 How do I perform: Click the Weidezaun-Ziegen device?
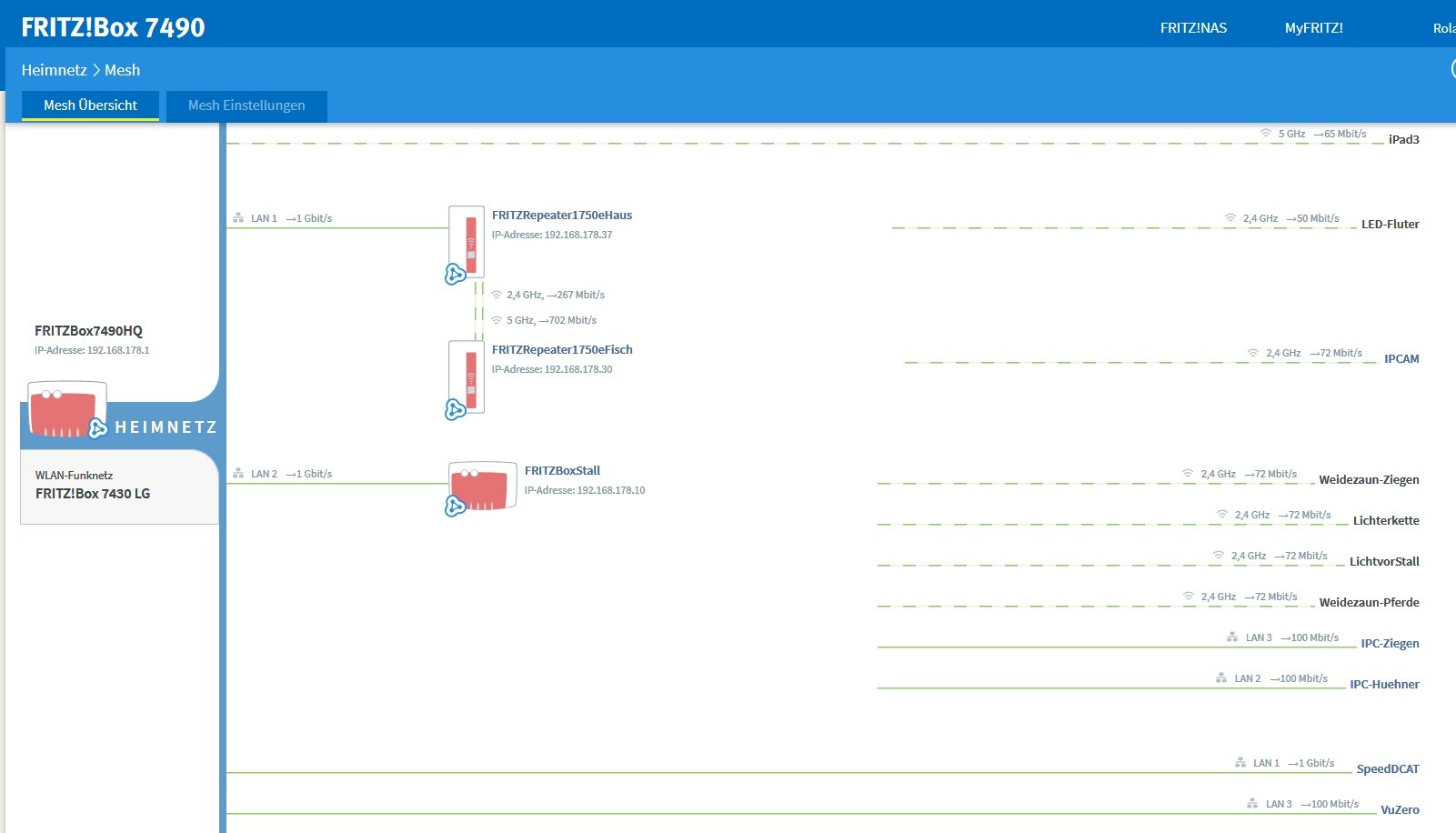[x=1369, y=479]
